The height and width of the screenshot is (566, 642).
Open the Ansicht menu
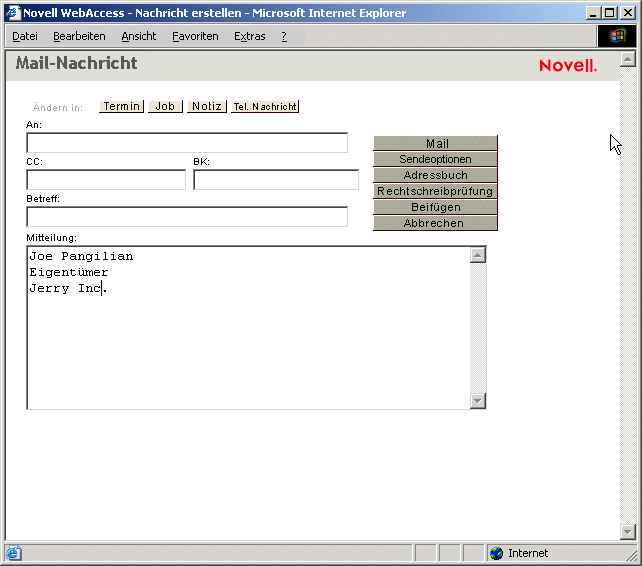coord(138,36)
